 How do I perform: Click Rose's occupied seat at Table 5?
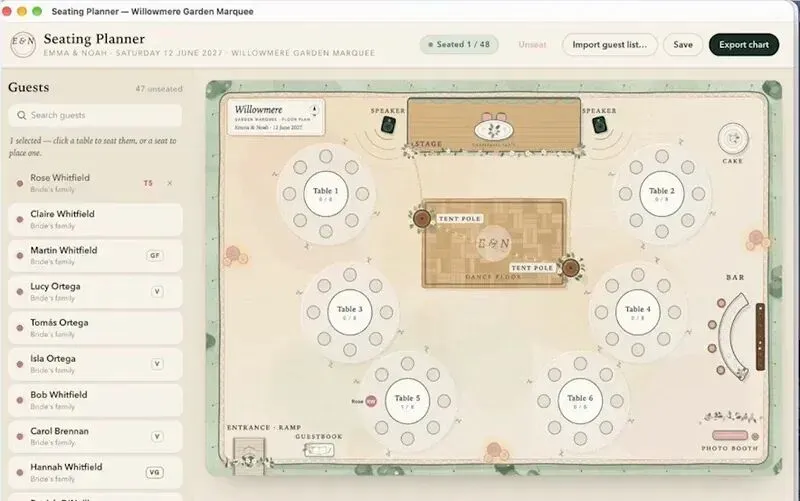click(371, 402)
